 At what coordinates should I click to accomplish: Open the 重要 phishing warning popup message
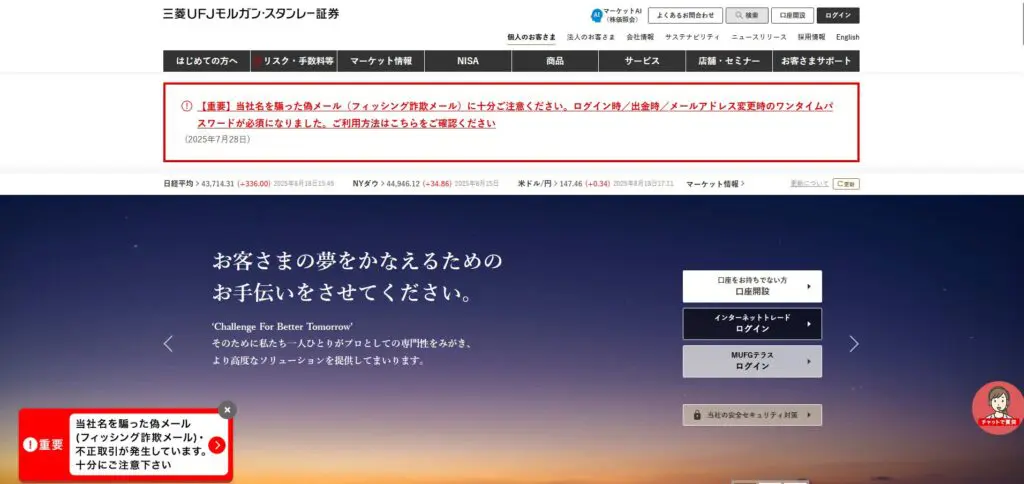[125, 445]
